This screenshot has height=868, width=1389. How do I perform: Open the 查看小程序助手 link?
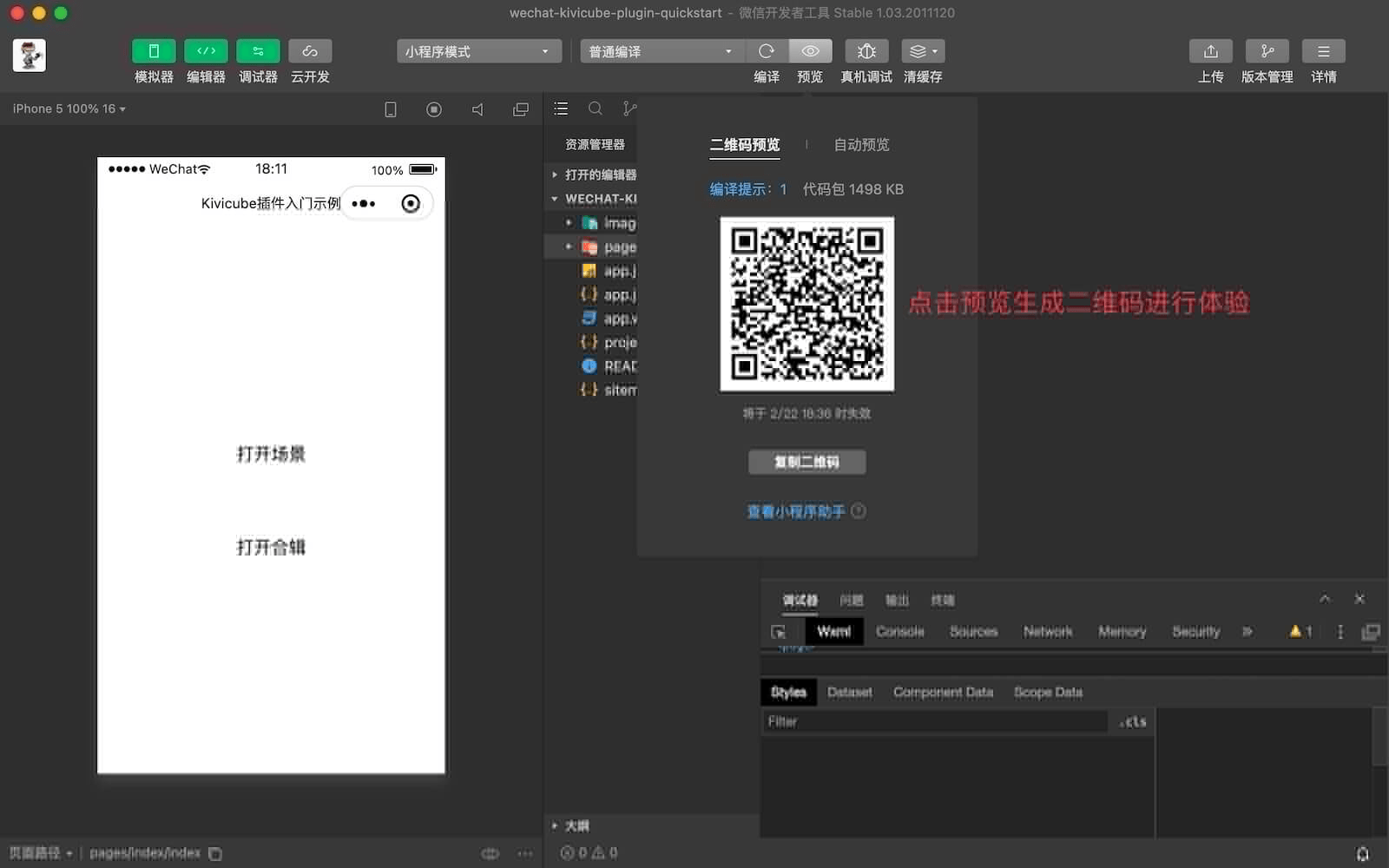pyautogui.click(x=798, y=511)
